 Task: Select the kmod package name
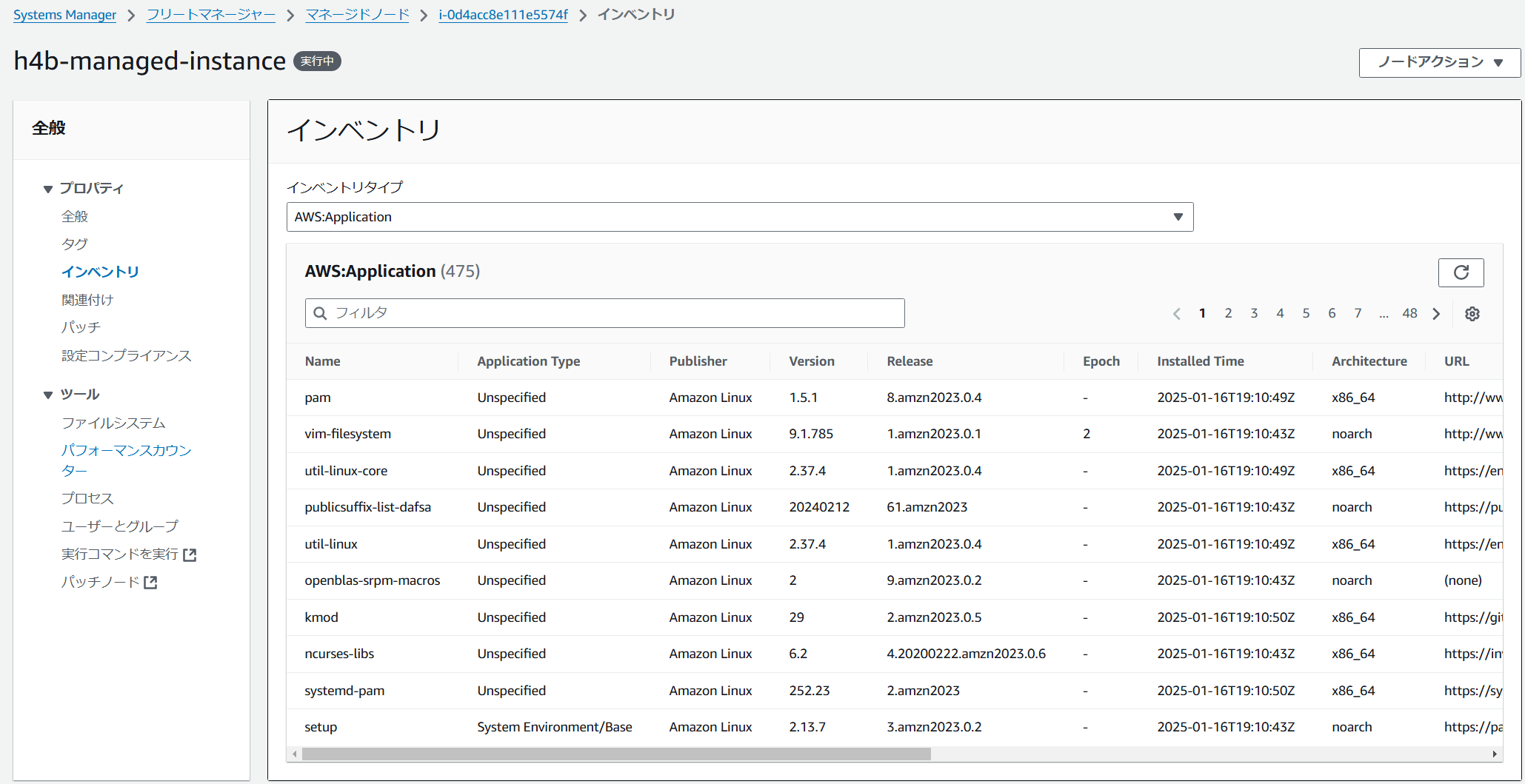click(x=321, y=617)
